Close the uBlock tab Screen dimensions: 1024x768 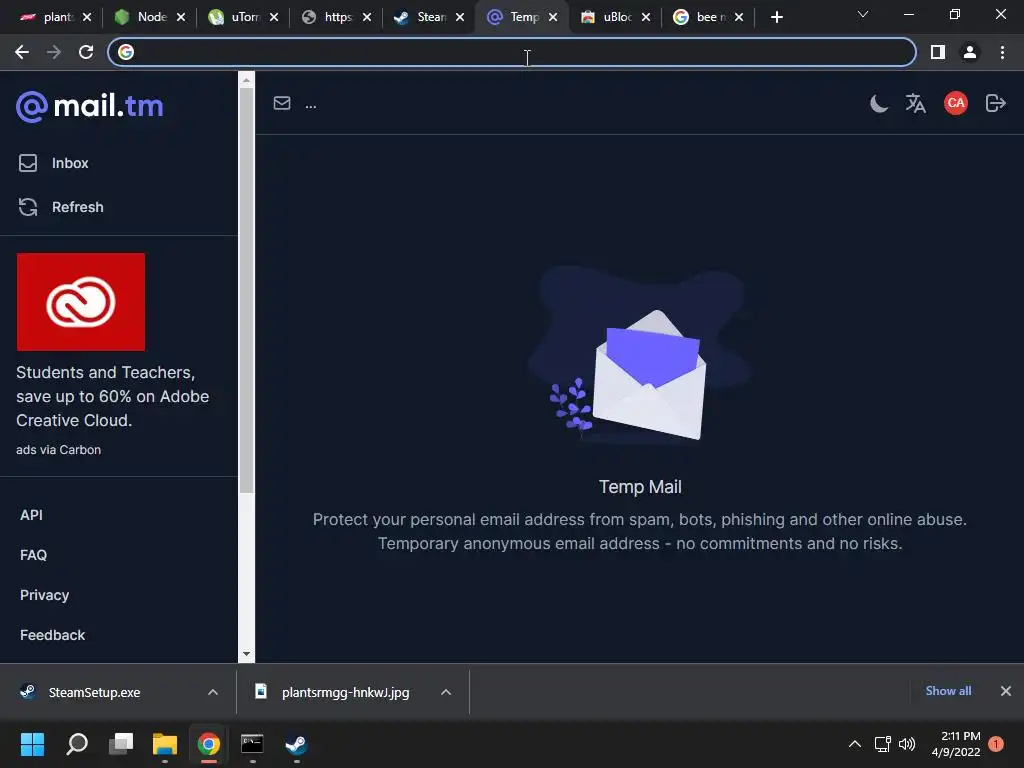[x=646, y=17]
